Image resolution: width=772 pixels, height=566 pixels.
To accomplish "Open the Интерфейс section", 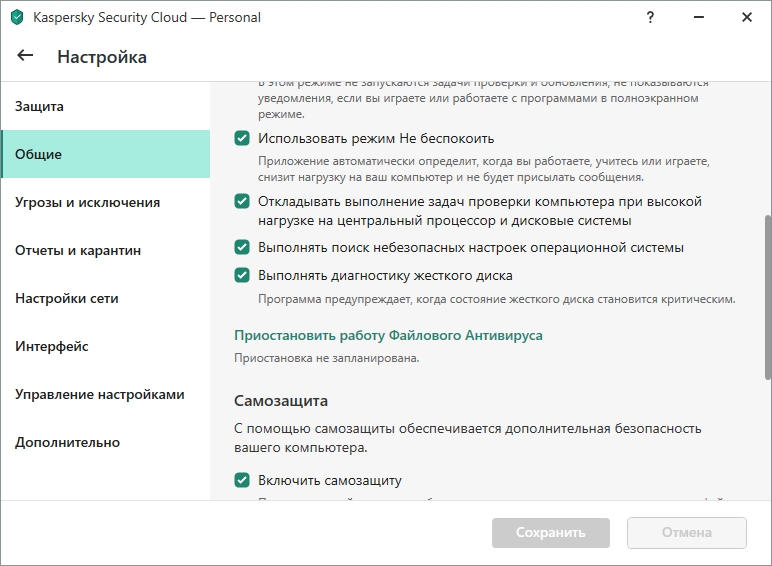I will click(105, 346).
